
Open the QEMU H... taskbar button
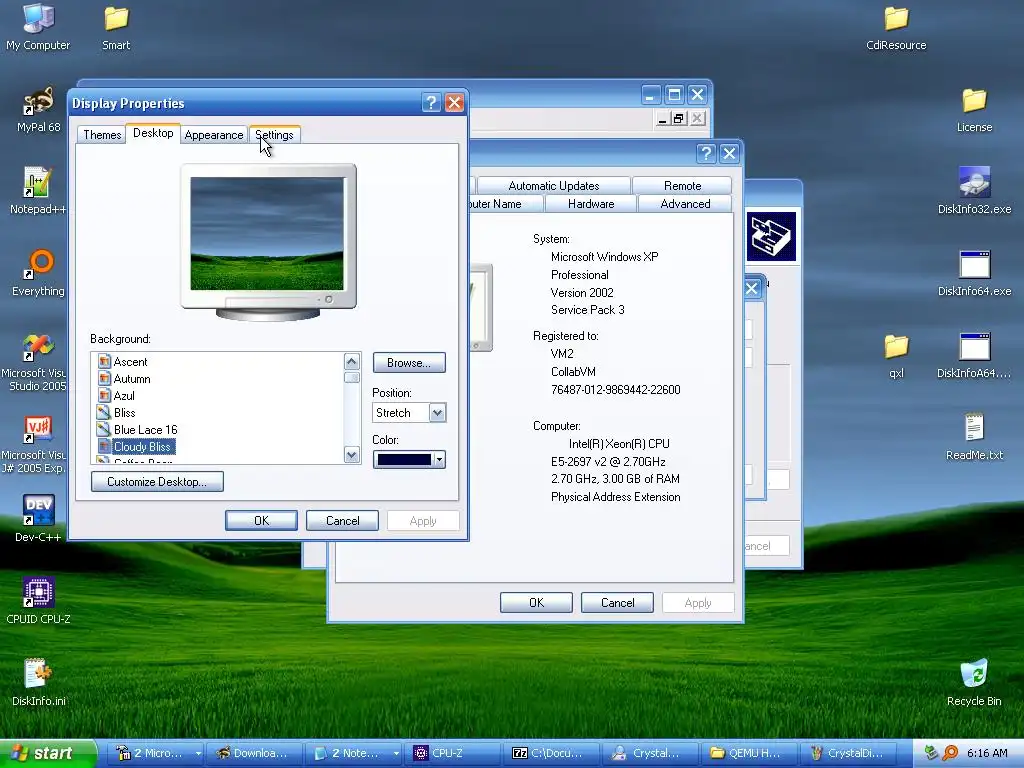pos(748,753)
